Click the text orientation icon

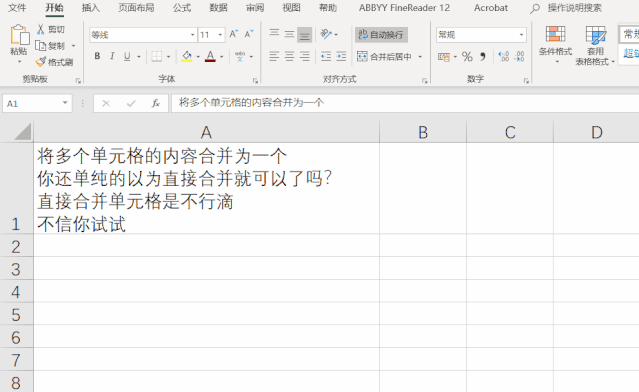326,34
